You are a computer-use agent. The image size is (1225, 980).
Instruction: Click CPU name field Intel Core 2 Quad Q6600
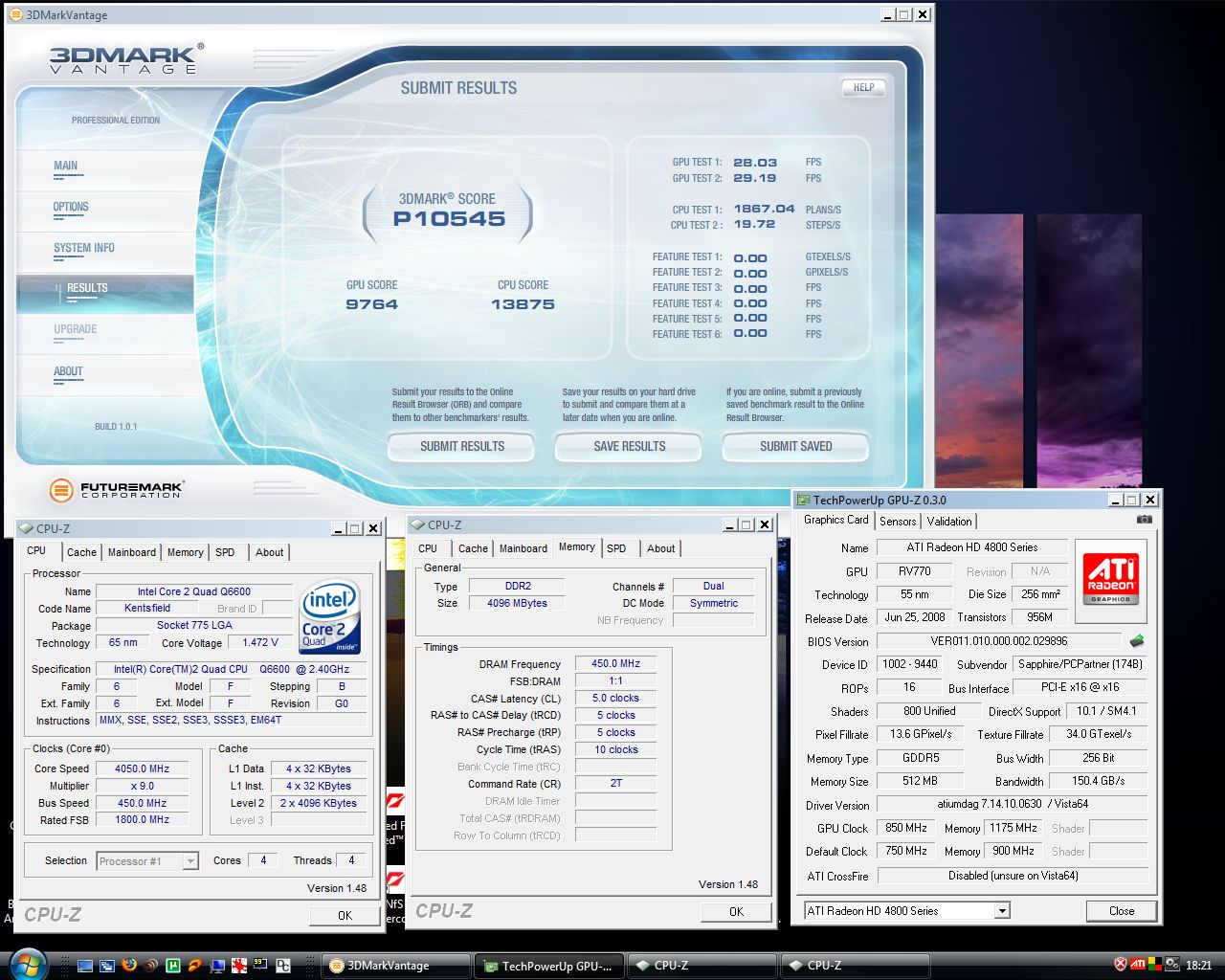[x=194, y=591]
